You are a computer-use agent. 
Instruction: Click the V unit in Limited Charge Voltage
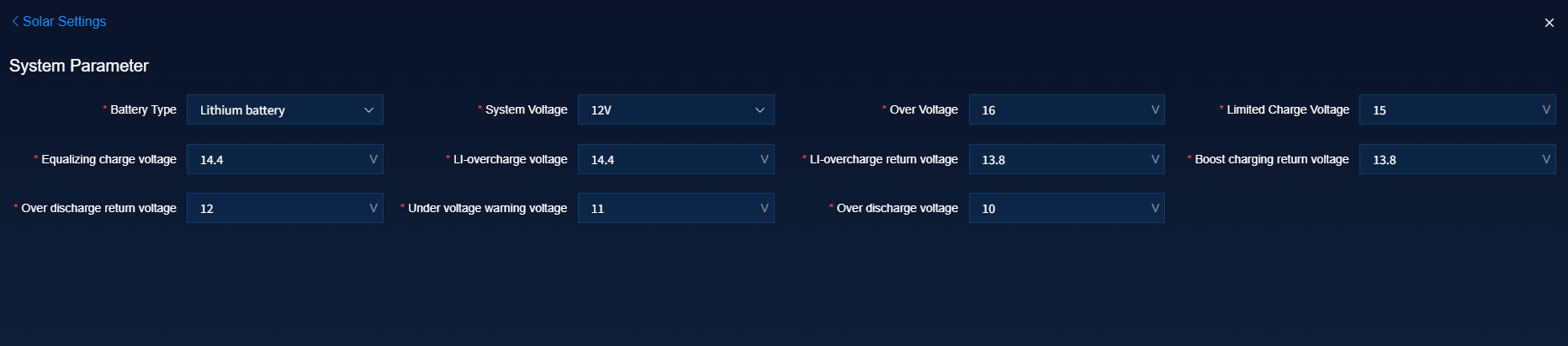1546,110
